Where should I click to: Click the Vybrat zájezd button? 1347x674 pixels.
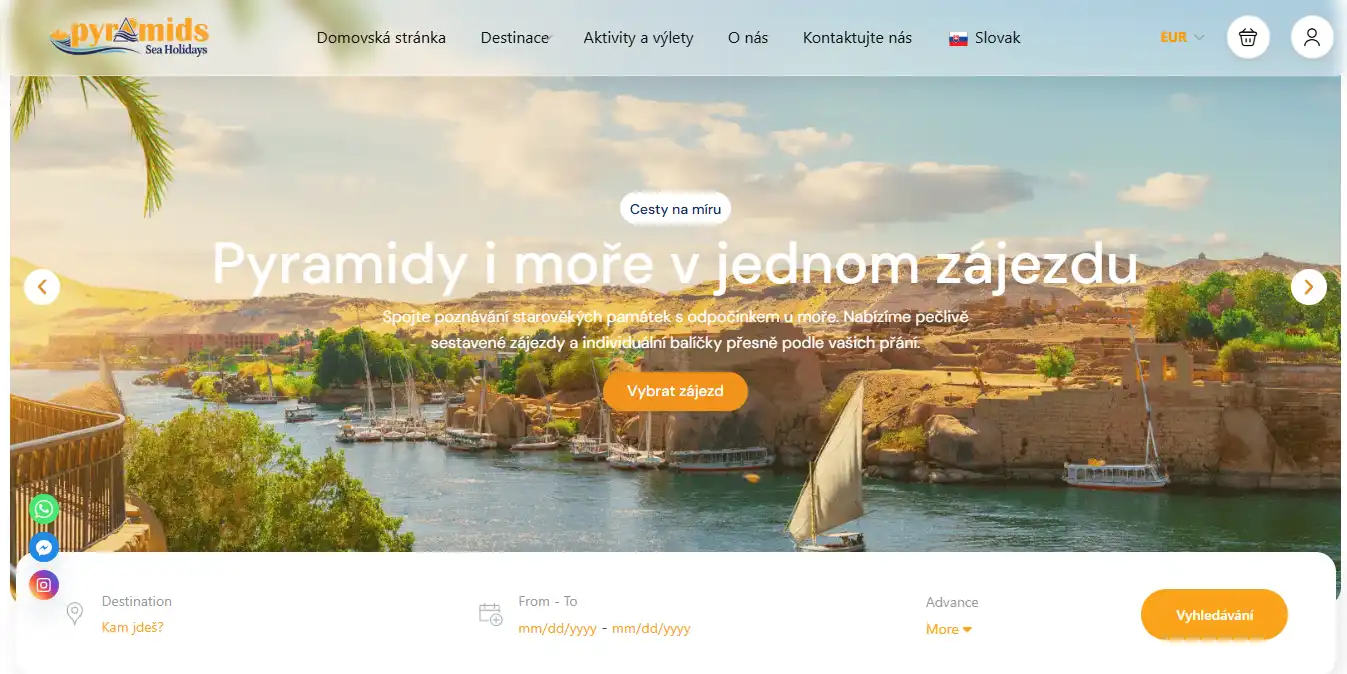(x=675, y=391)
